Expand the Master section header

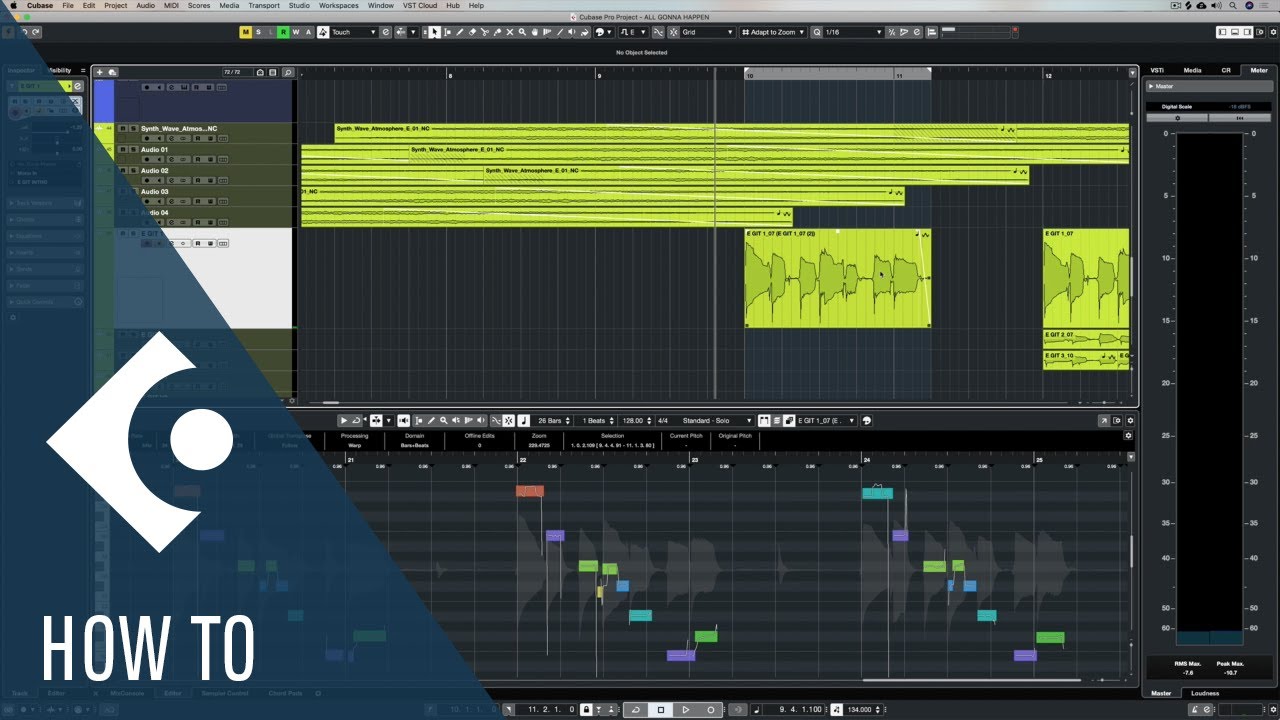pos(1209,86)
